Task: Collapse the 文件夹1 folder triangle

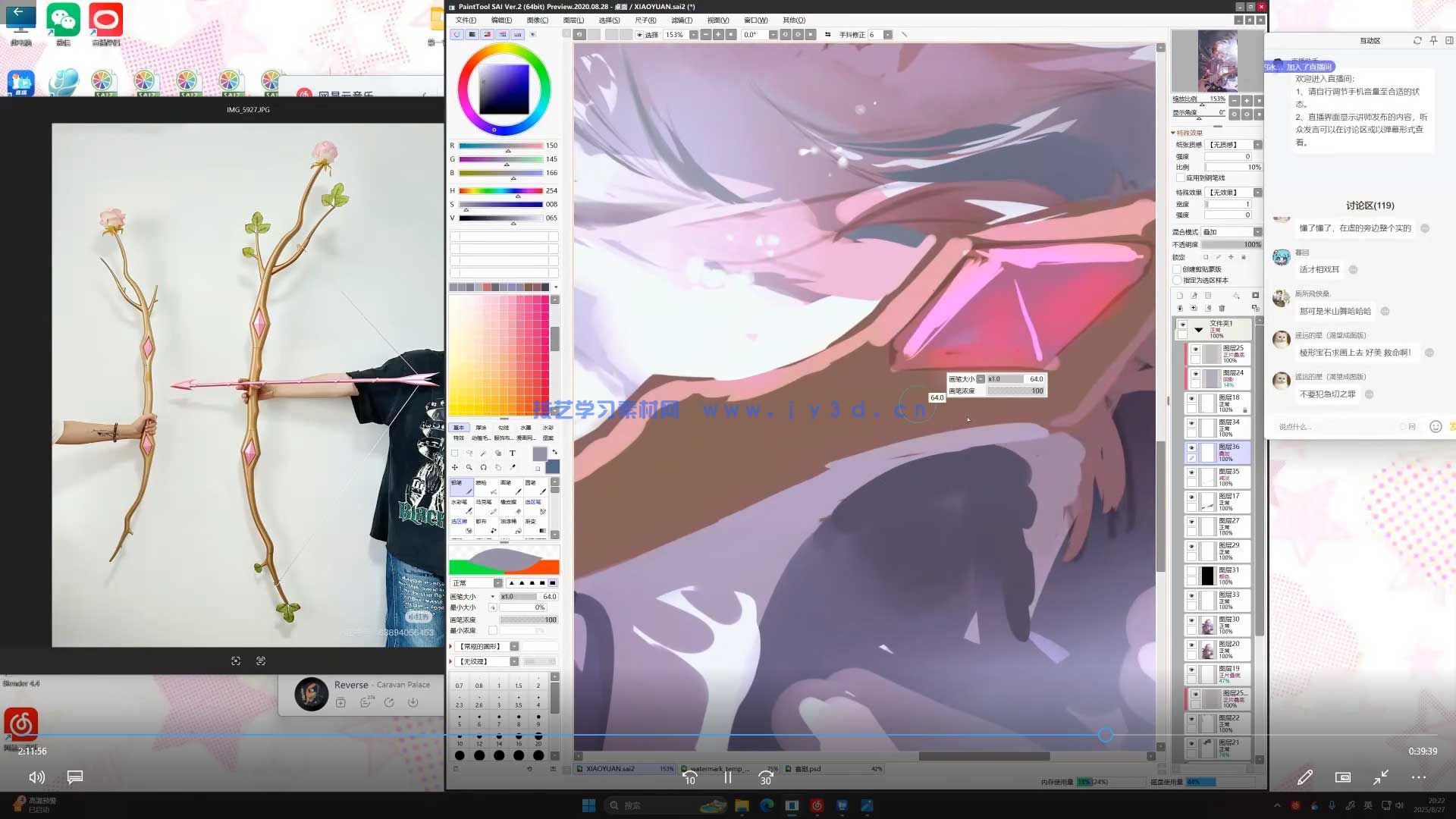Action: [1198, 329]
